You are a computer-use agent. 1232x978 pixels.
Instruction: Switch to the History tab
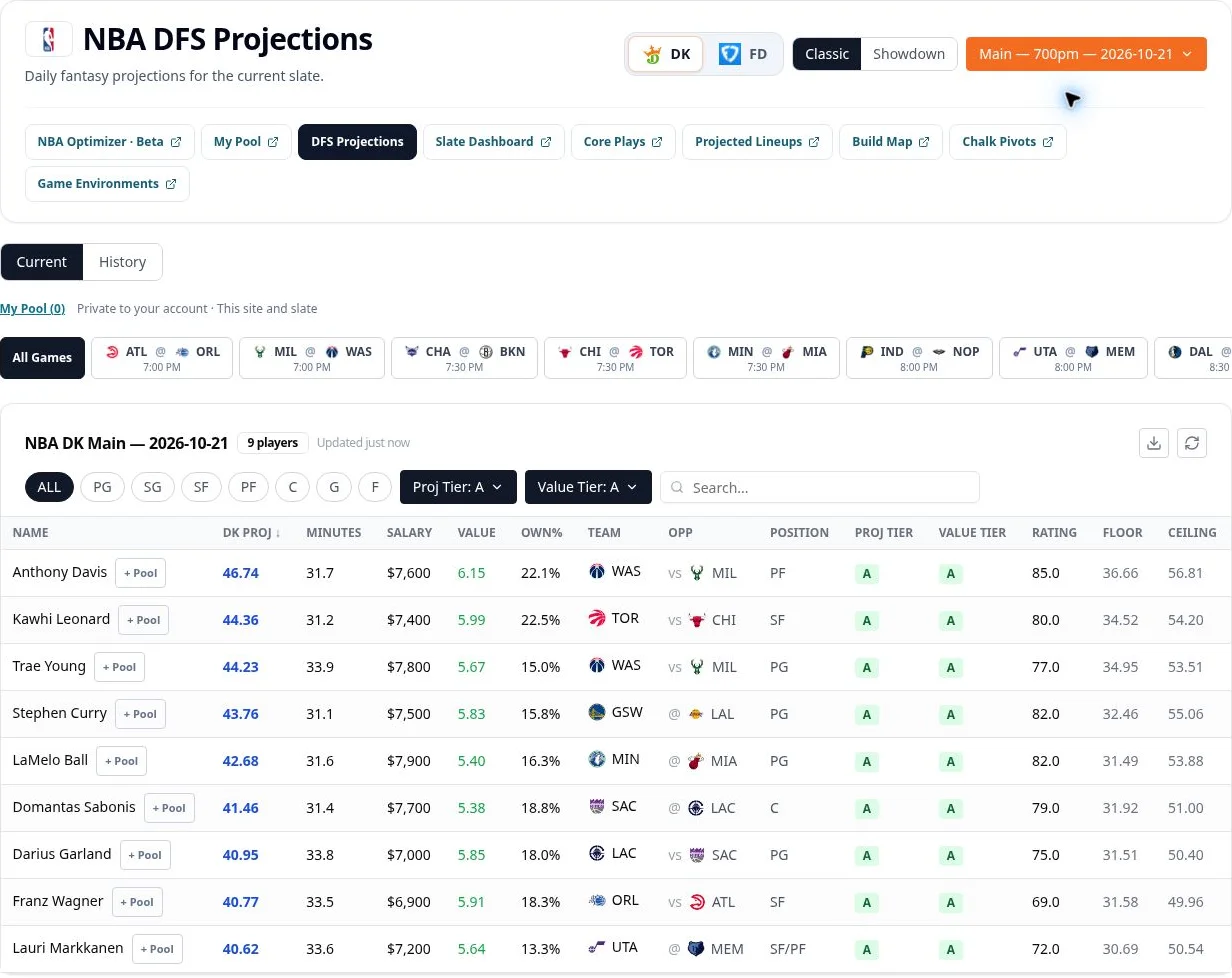coord(123,262)
